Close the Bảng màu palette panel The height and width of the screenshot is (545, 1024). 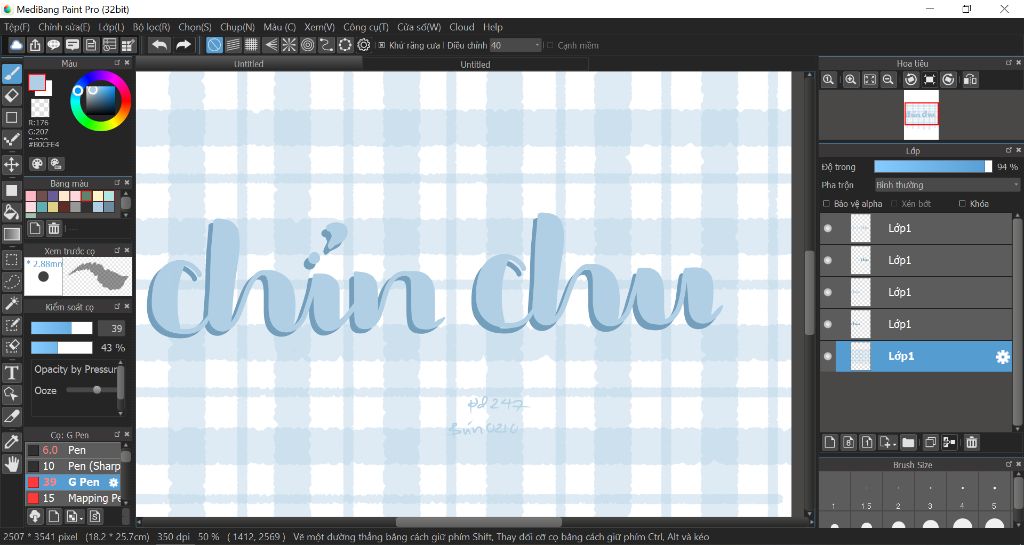(127, 183)
